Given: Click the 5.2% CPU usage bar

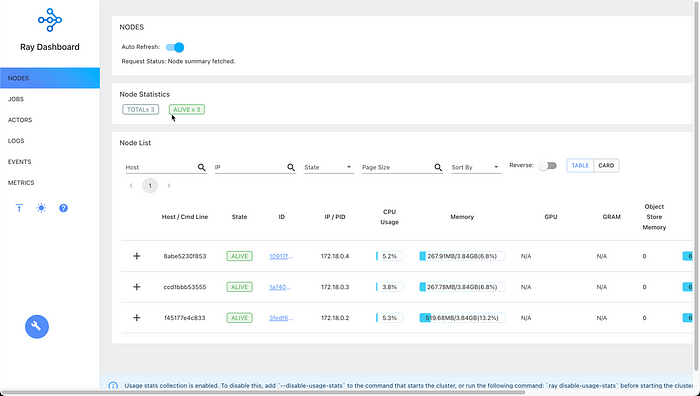Looking at the screenshot, I should point(389,256).
